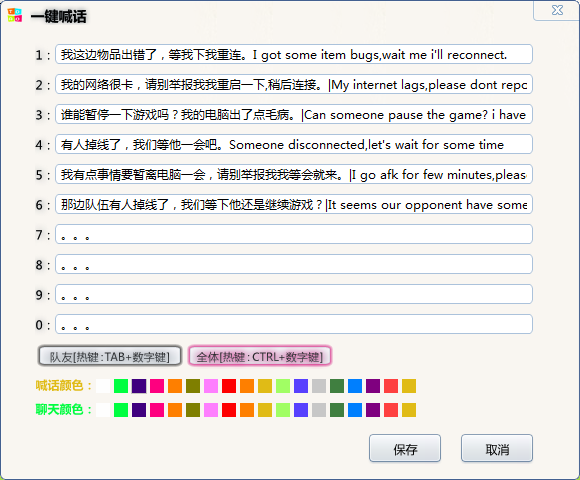Select 全体 CTRL+数字键 hotkey mode
This screenshot has height=480, width=580.
click(x=260, y=356)
